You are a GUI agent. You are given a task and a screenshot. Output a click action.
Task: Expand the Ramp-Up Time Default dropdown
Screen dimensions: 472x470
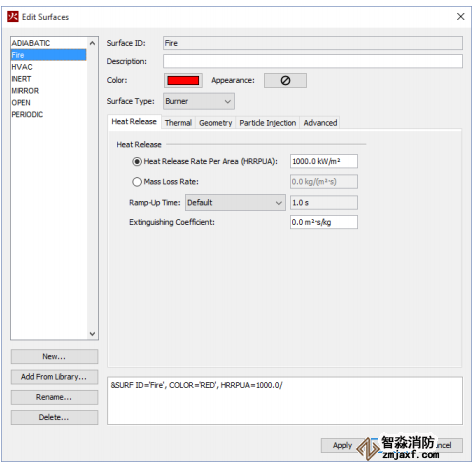point(235,203)
